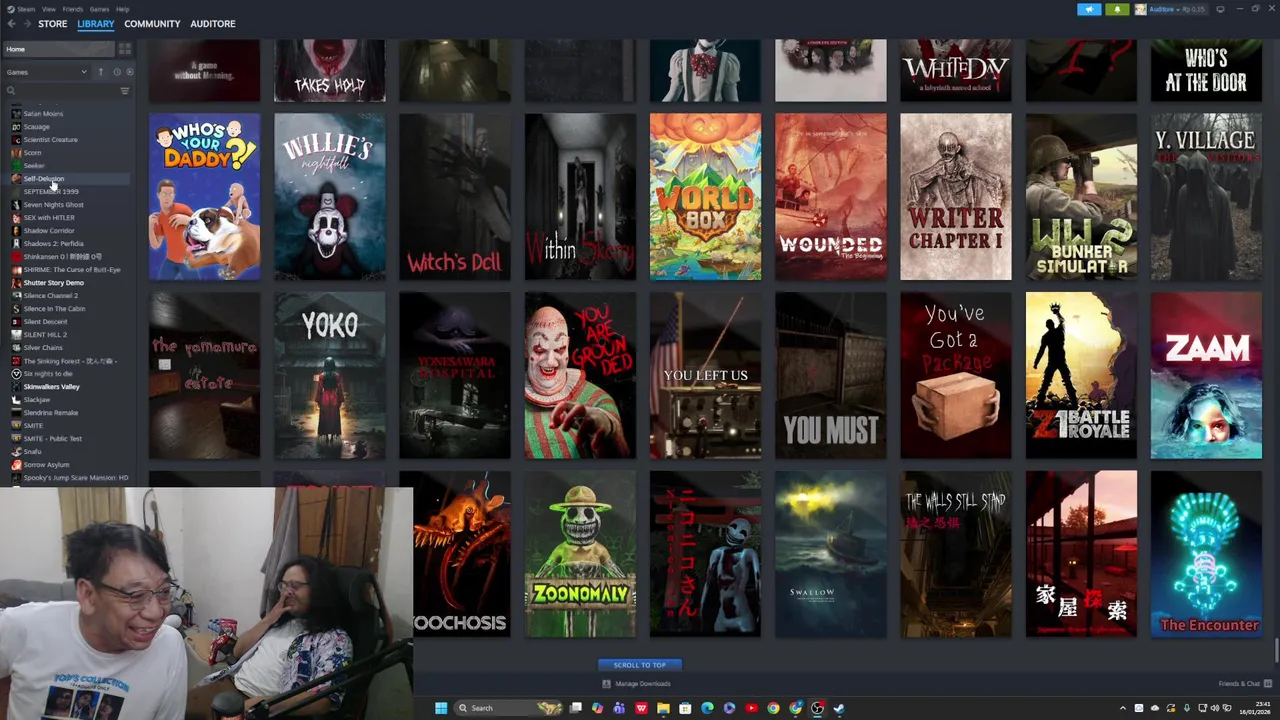Viewport: 1280px width, 720px height.
Task: Switch to Big Picture display mode icon
Action: click(x=1220, y=9)
